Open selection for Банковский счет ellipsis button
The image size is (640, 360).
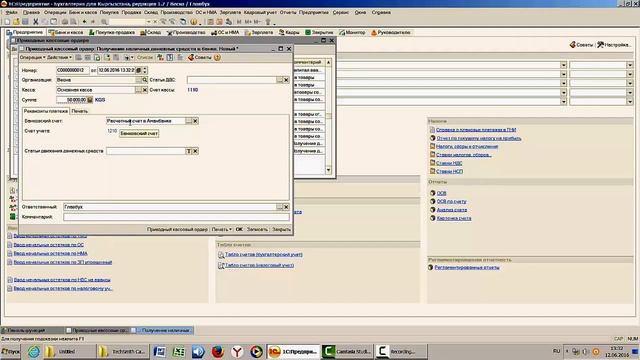188,121
